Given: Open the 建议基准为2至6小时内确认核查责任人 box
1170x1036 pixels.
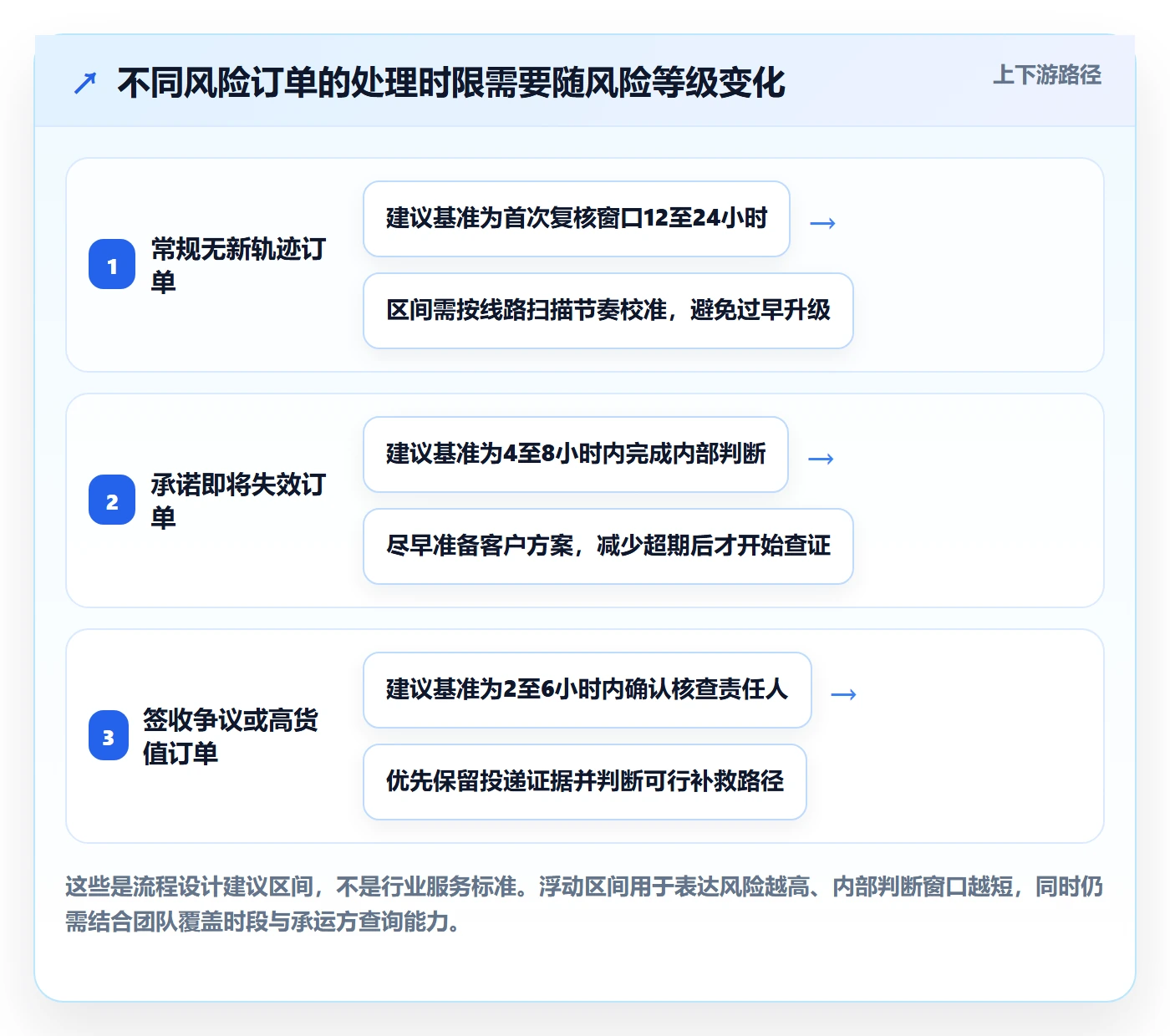Looking at the screenshot, I should pyautogui.click(x=588, y=690).
